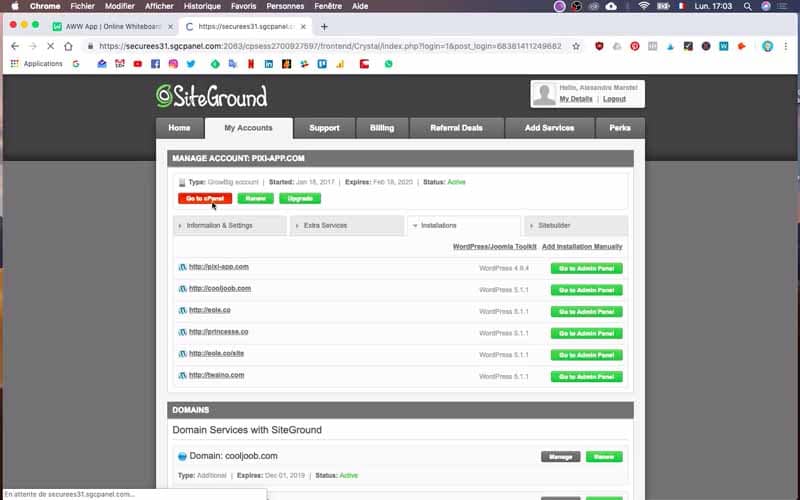Open a new Chrome tab
The image size is (800, 500).
pyautogui.click(x=324, y=27)
